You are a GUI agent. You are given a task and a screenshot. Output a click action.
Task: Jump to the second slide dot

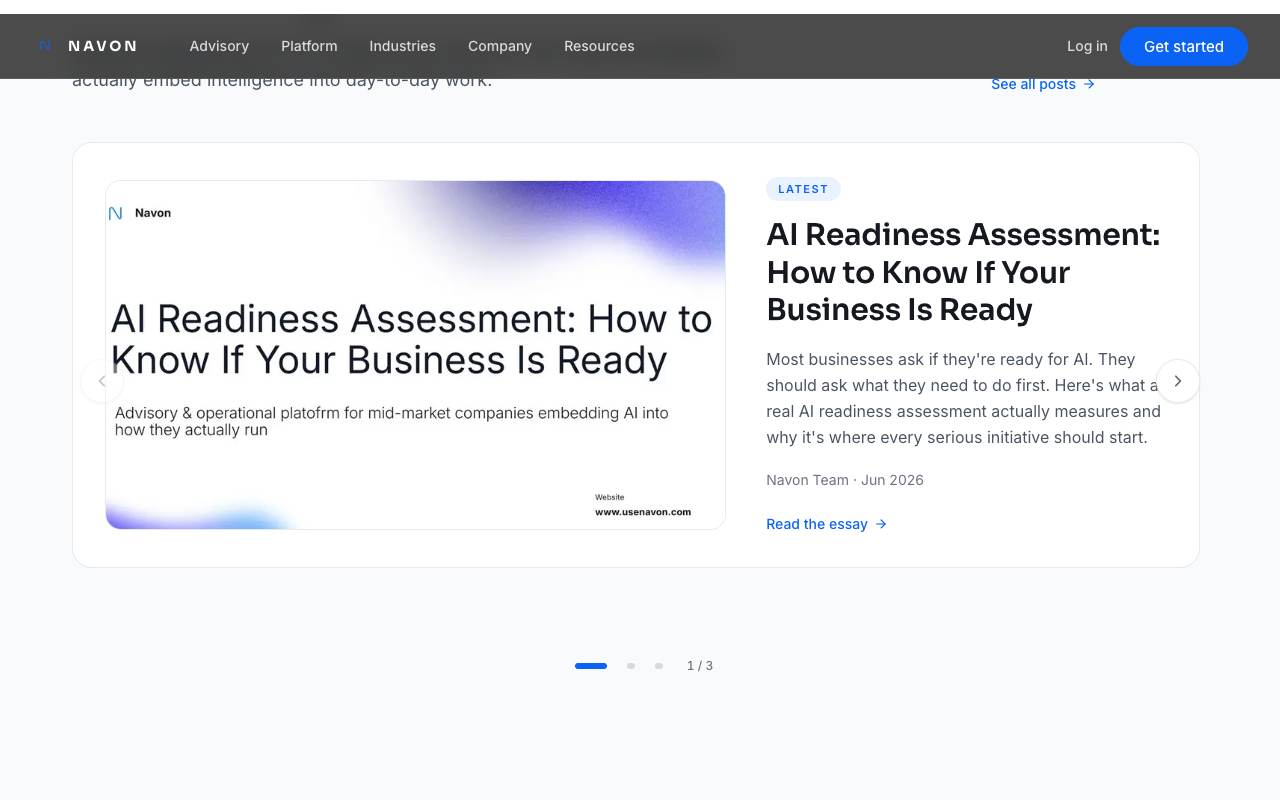coord(631,666)
